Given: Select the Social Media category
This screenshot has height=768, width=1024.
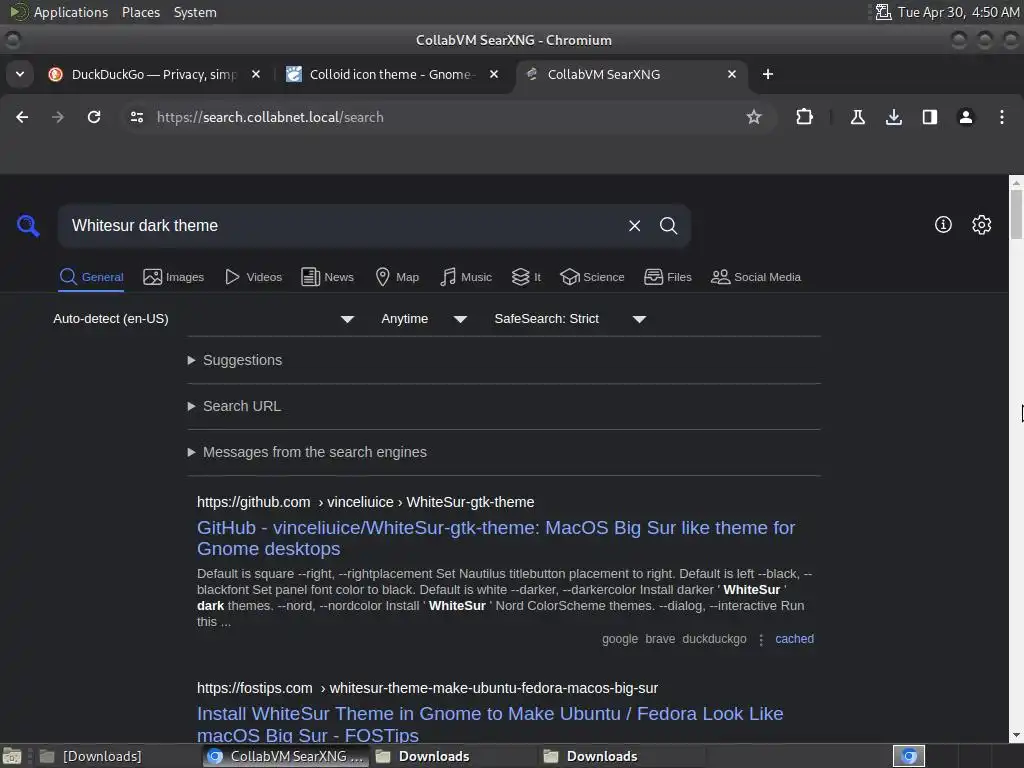Looking at the screenshot, I should coord(756,277).
